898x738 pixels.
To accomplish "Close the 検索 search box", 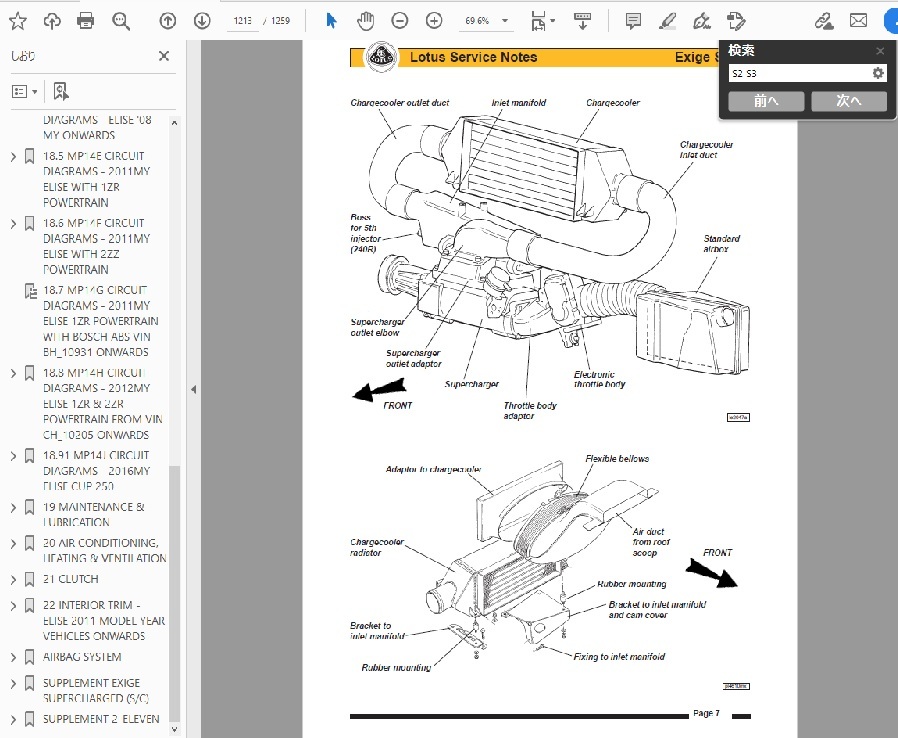I will (880, 51).
